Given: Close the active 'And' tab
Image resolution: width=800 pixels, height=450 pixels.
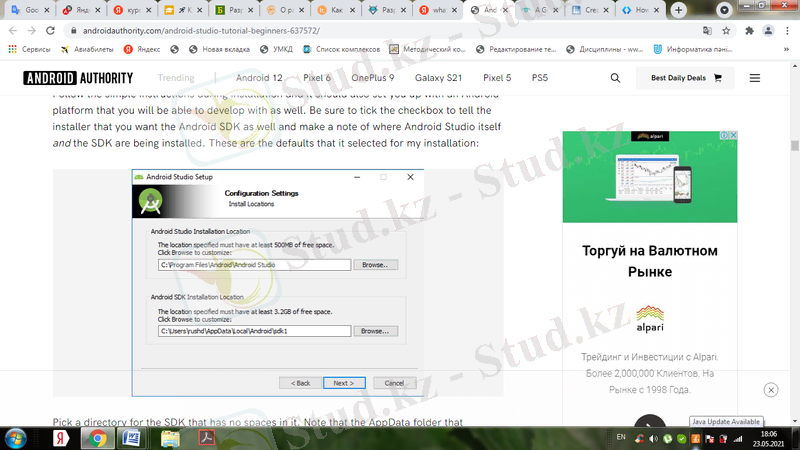Looking at the screenshot, I should [505, 10].
